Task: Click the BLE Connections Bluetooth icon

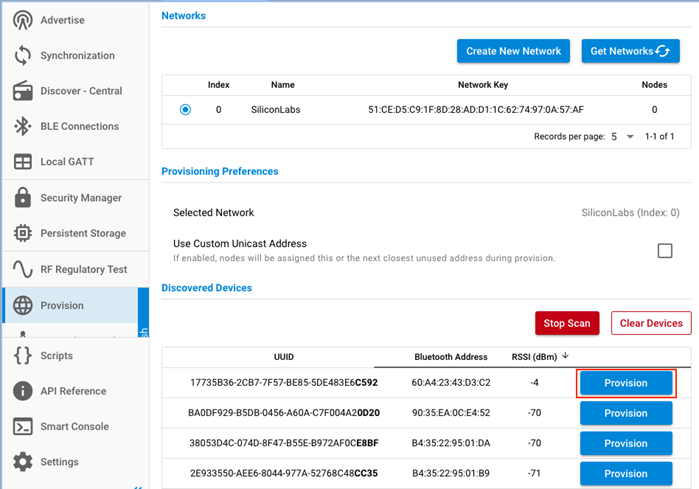Action: pos(23,127)
